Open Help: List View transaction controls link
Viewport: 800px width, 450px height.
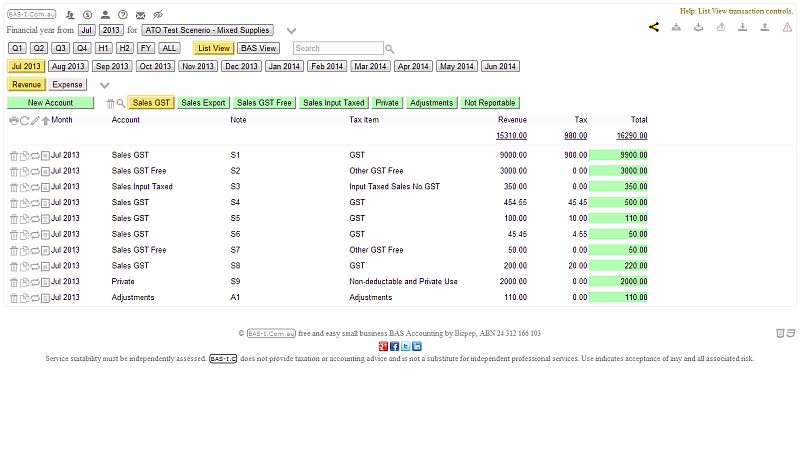click(736, 10)
